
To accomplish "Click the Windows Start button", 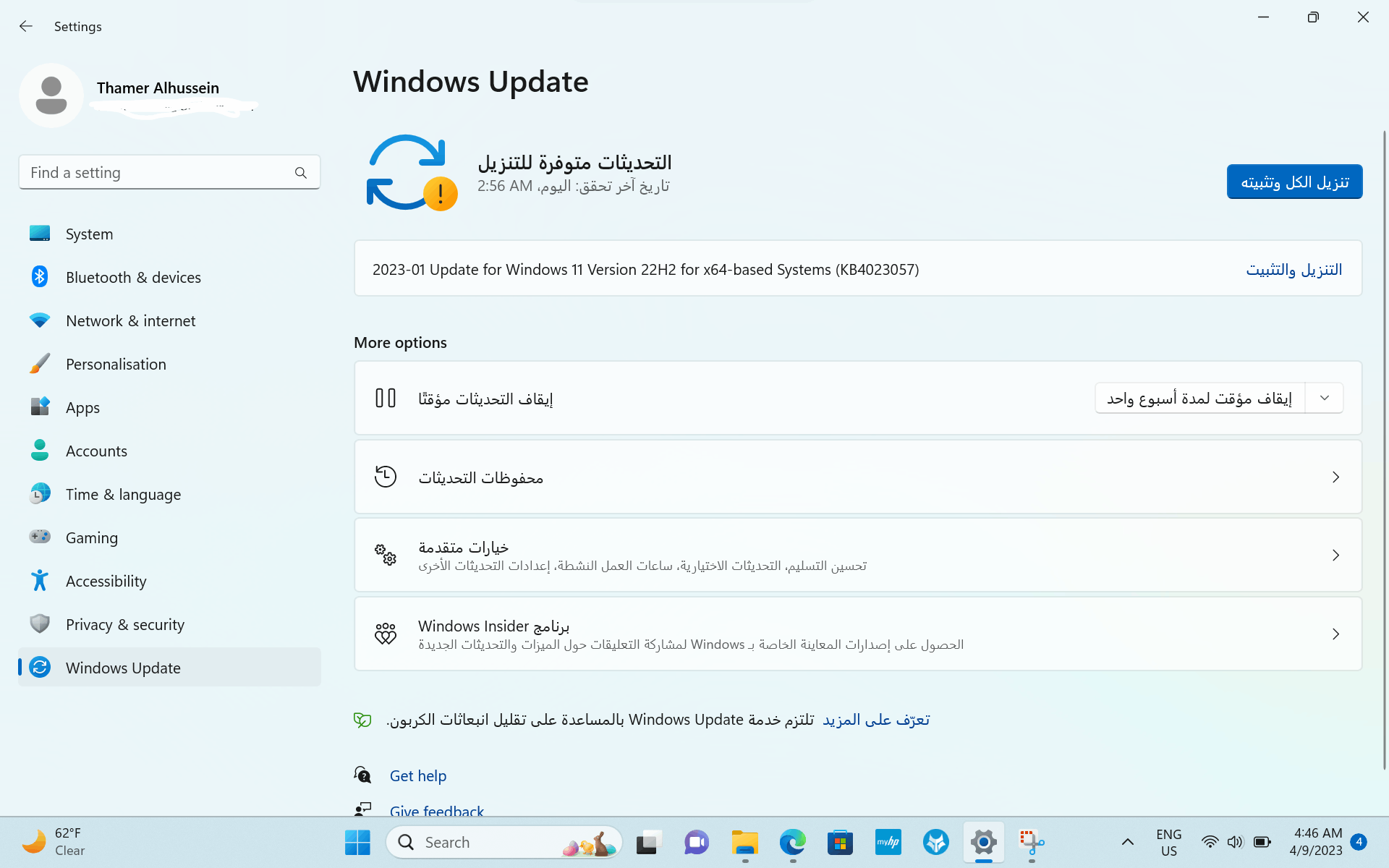I will click(357, 843).
